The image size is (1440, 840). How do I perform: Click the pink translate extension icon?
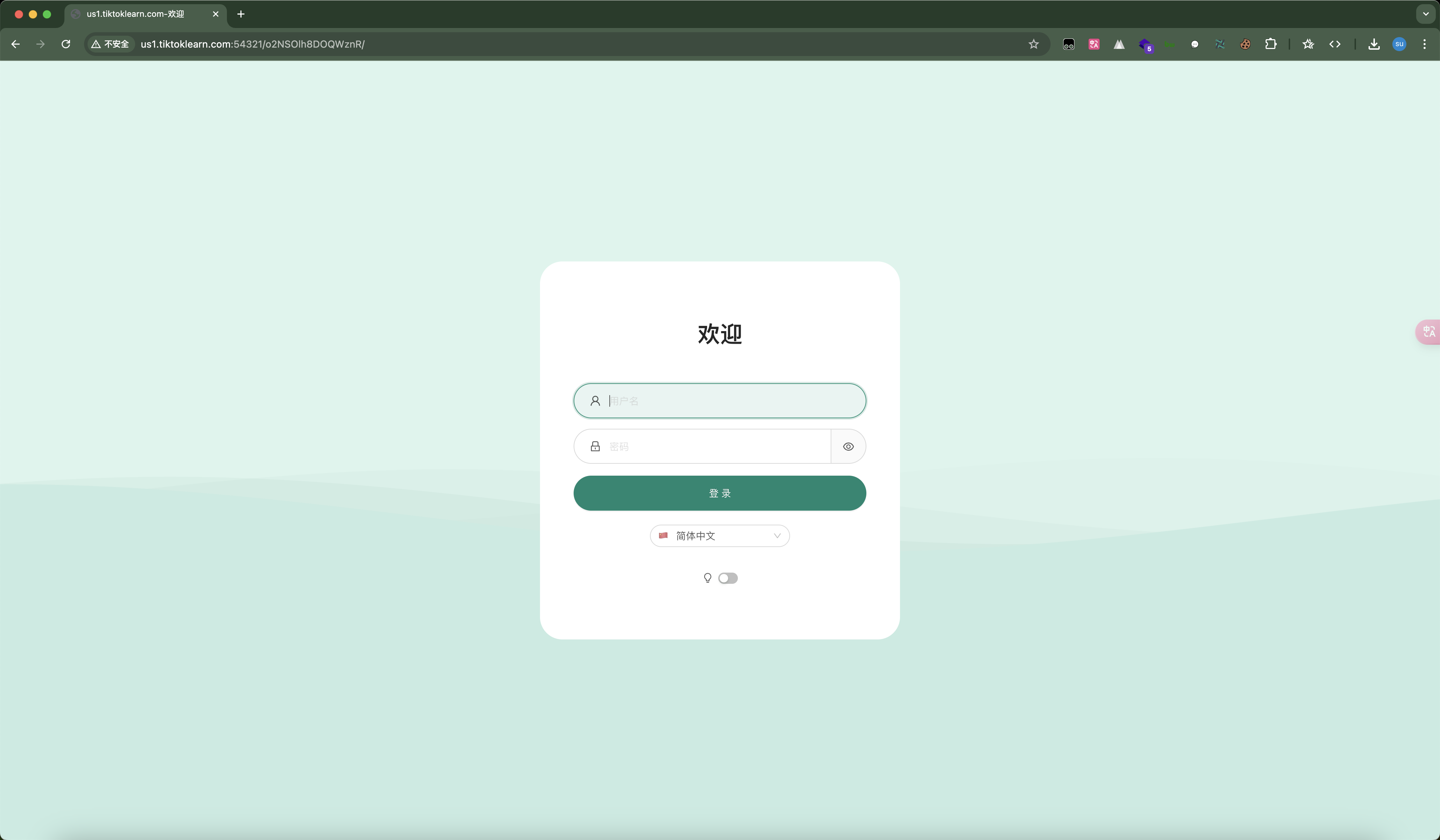[1094, 44]
